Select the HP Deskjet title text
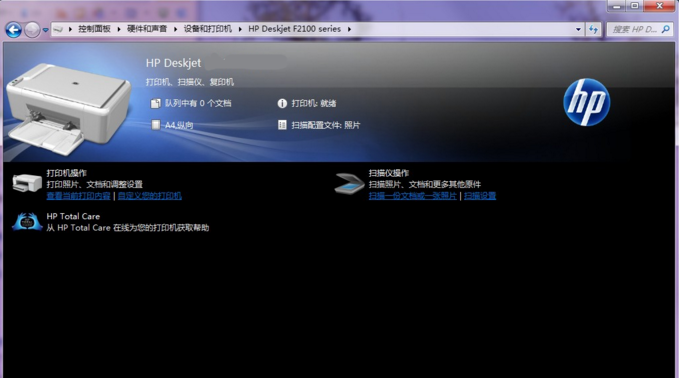This screenshot has height=378, width=679. [x=173, y=63]
